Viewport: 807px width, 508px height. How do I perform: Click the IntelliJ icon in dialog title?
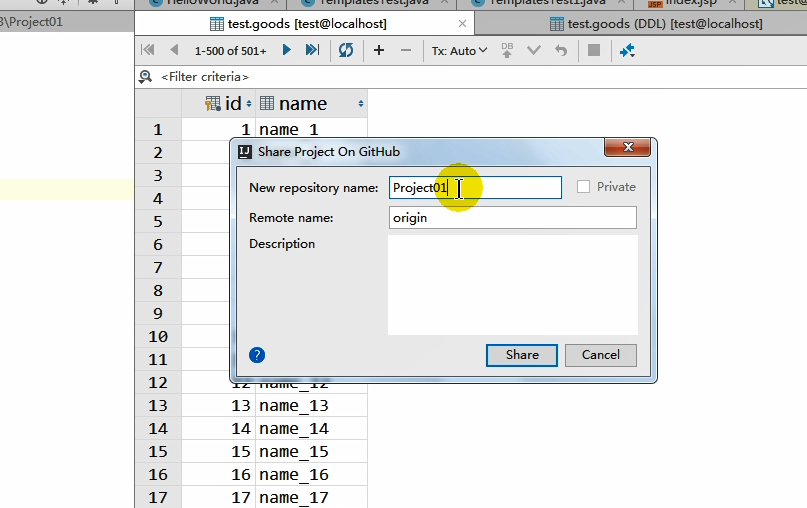pyautogui.click(x=245, y=152)
